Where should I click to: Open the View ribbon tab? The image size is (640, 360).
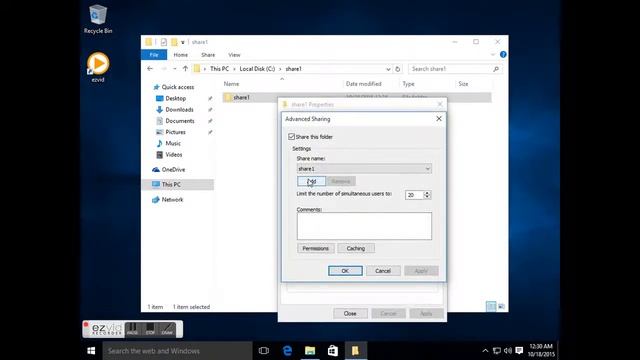tap(234, 55)
